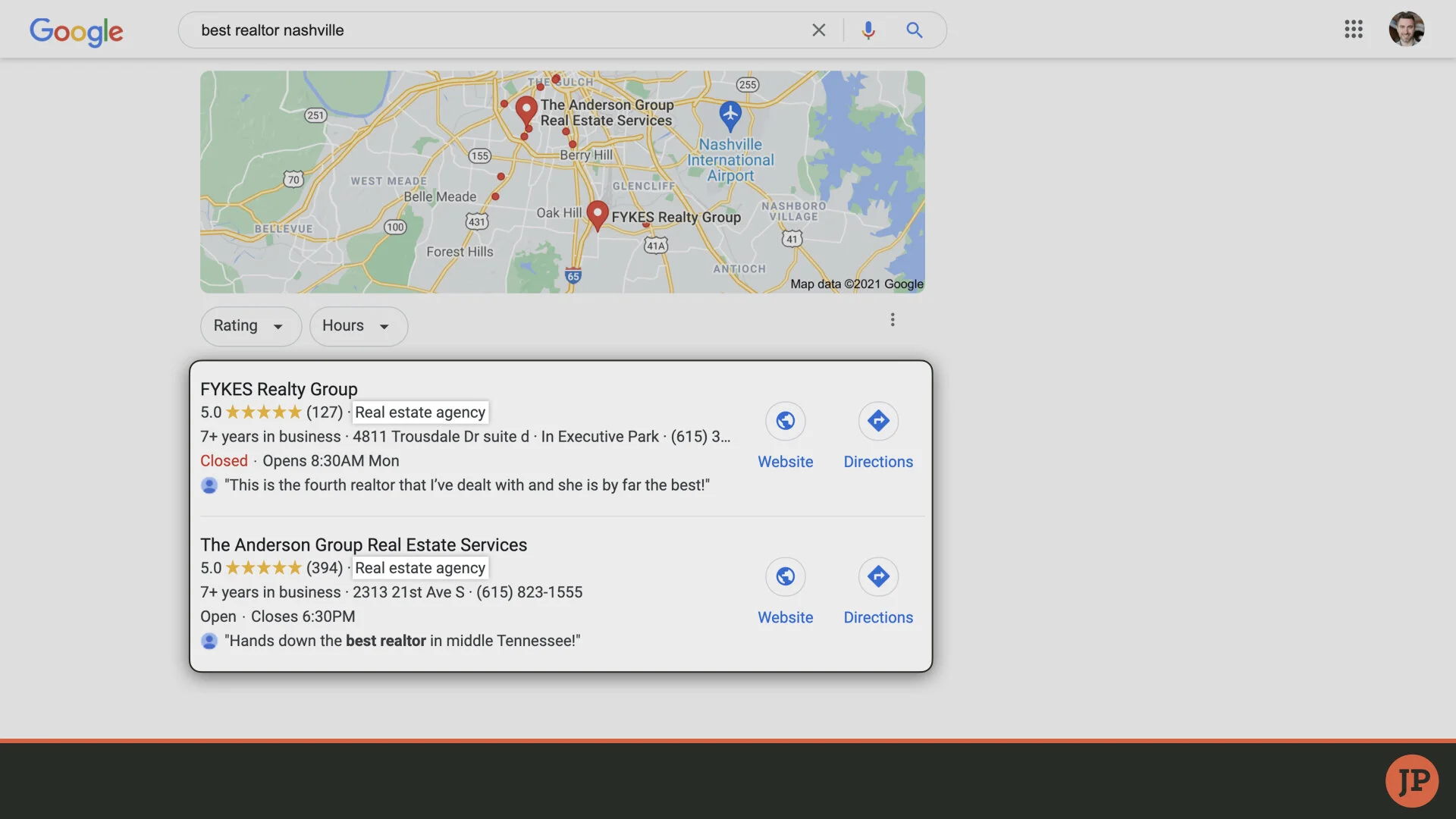This screenshot has width=1456, height=819.
Task: Get directions to FYKES Realty Group
Action: pyautogui.click(x=878, y=421)
